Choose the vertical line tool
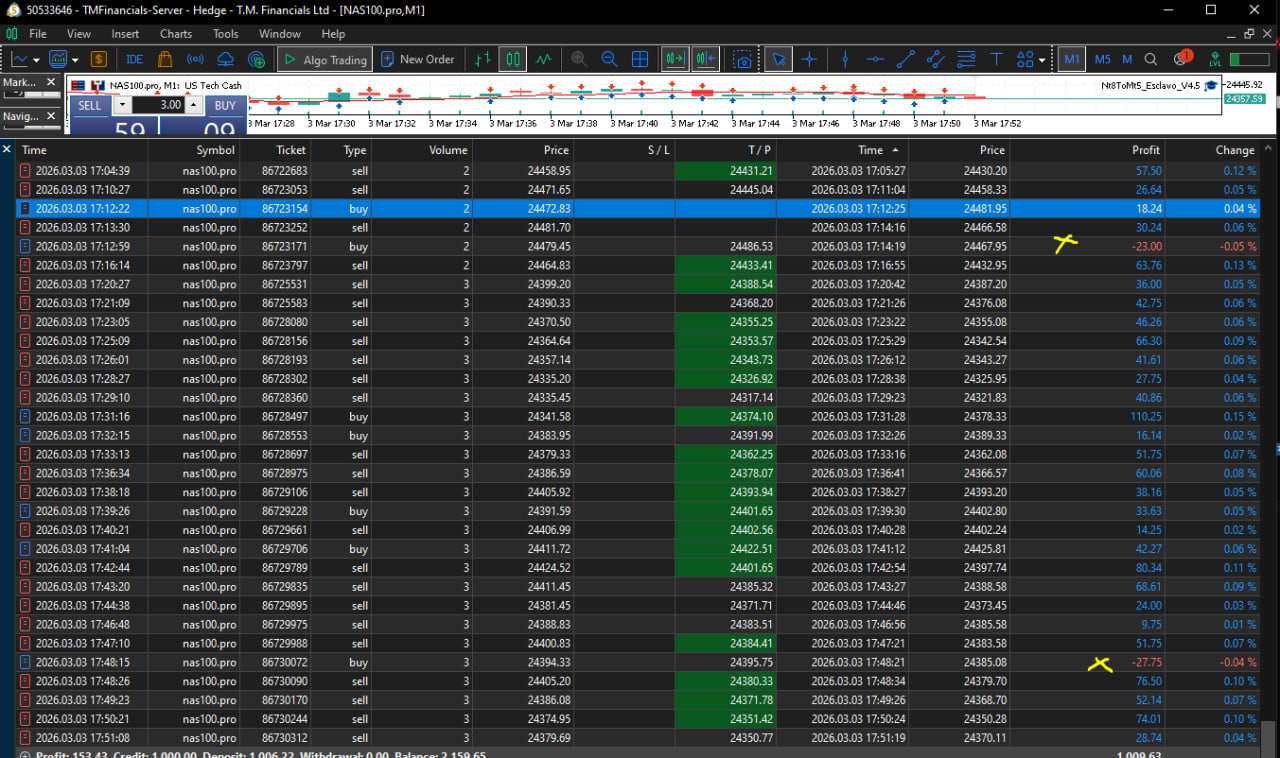Viewport: 1280px width, 758px height. 845,59
